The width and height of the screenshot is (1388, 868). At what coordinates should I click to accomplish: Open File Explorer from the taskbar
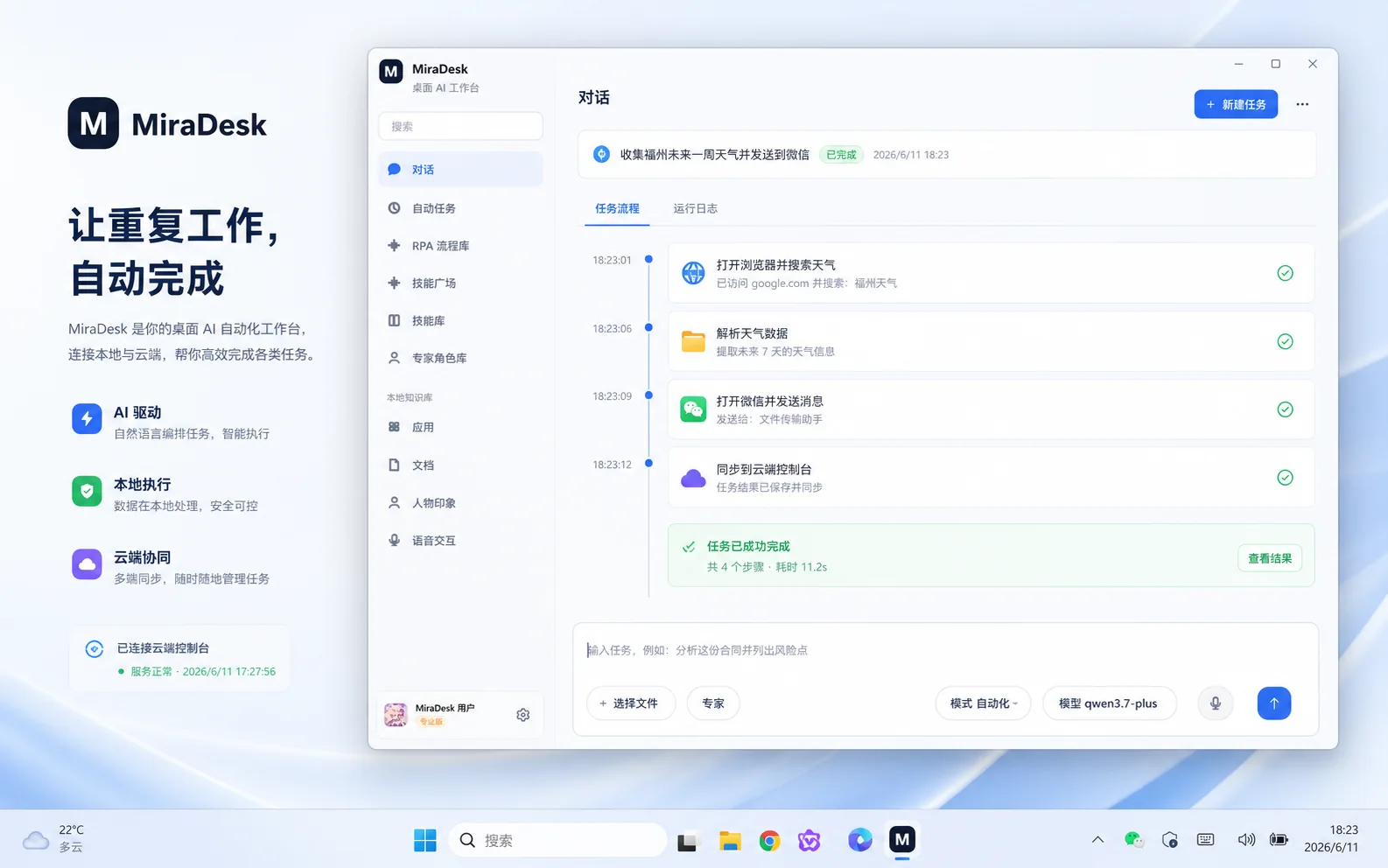(730, 841)
